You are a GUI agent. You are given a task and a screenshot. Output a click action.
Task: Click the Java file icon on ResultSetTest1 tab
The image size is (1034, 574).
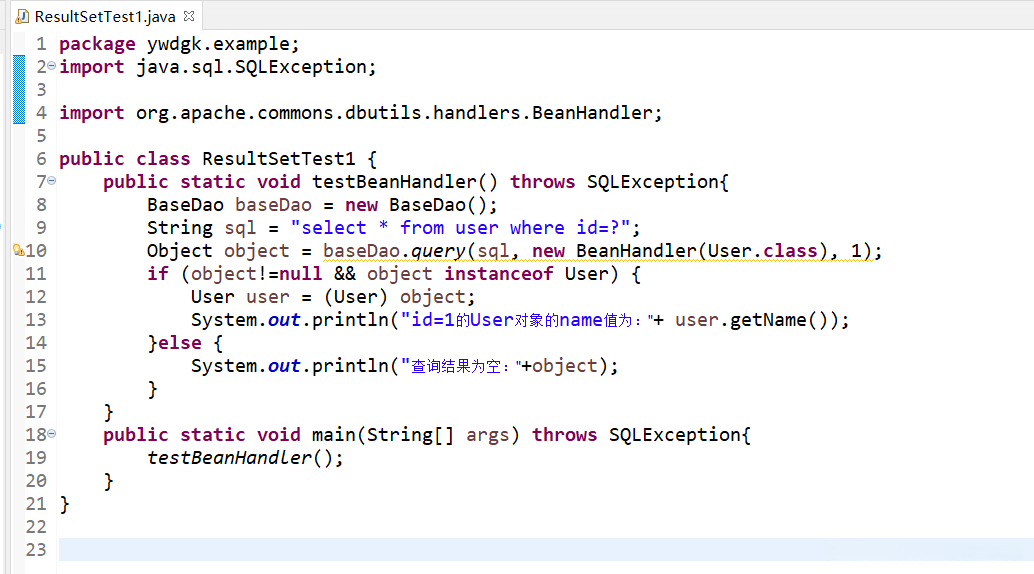pos(22,17)
